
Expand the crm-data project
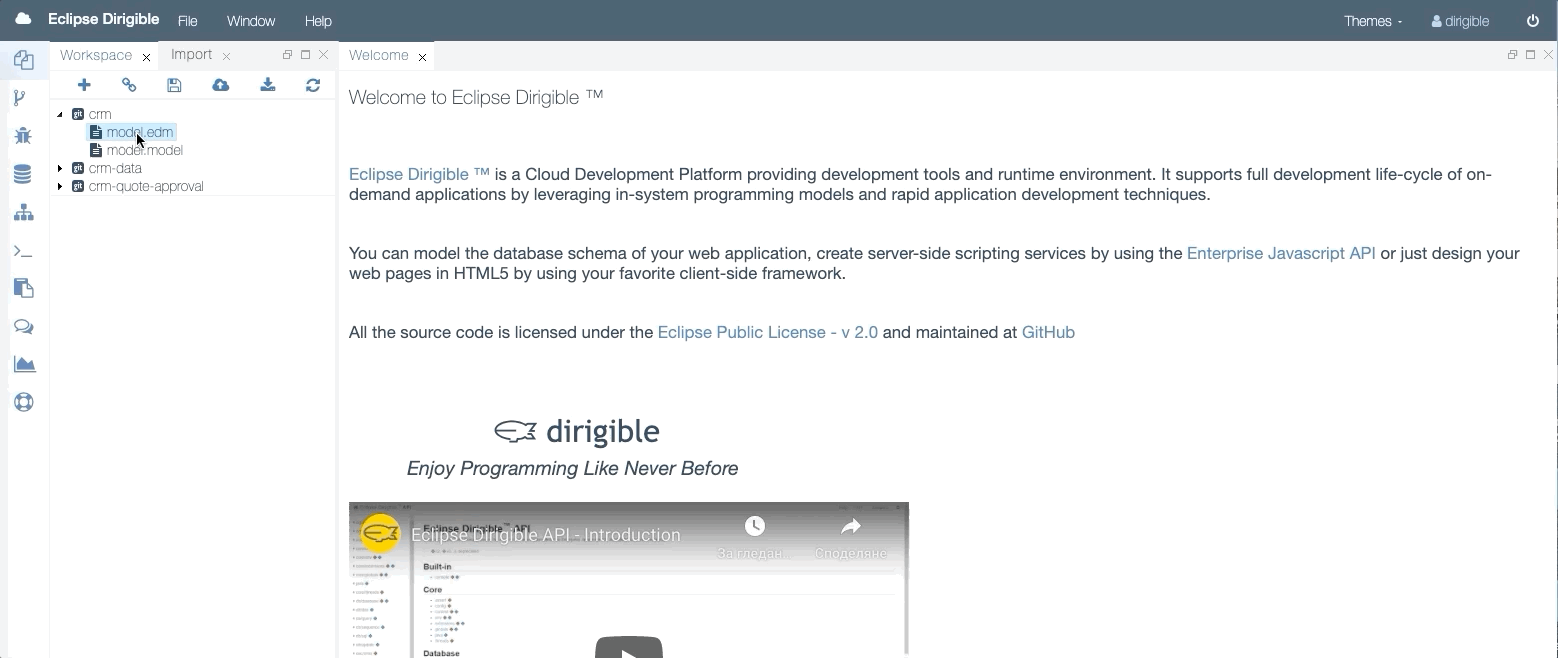tap(59, 168)
